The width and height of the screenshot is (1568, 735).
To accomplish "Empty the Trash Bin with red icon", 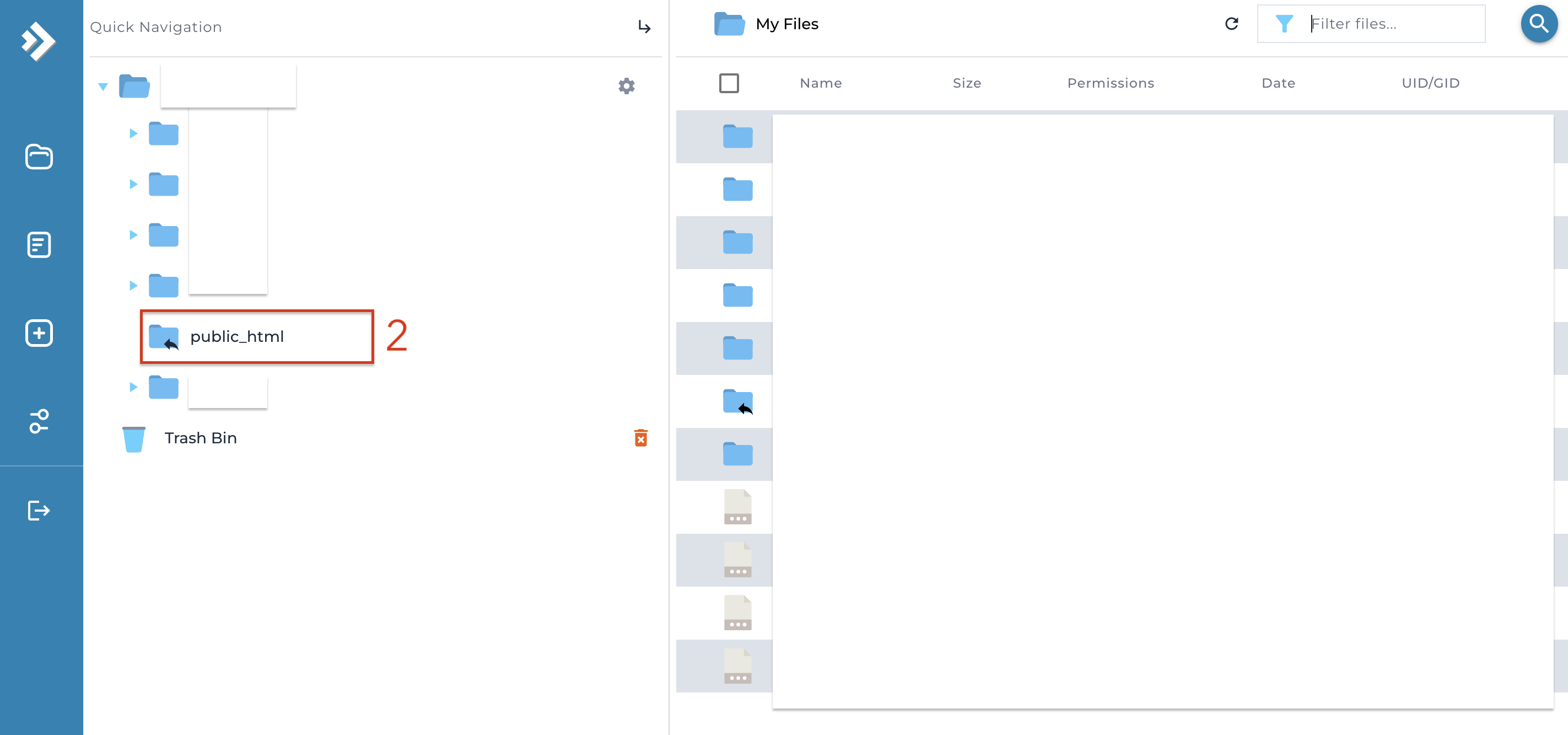I will pos(640,438).
